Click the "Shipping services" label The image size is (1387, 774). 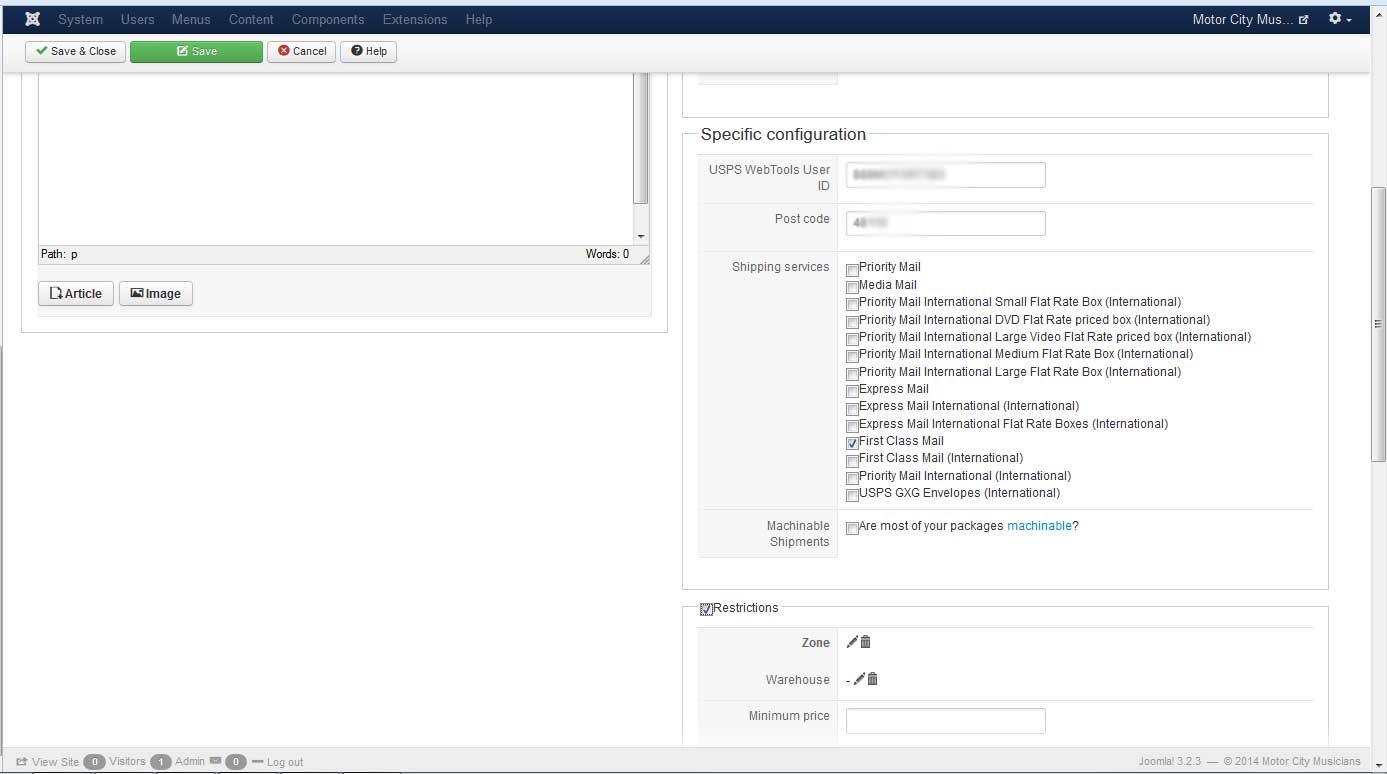coord(781,267)
